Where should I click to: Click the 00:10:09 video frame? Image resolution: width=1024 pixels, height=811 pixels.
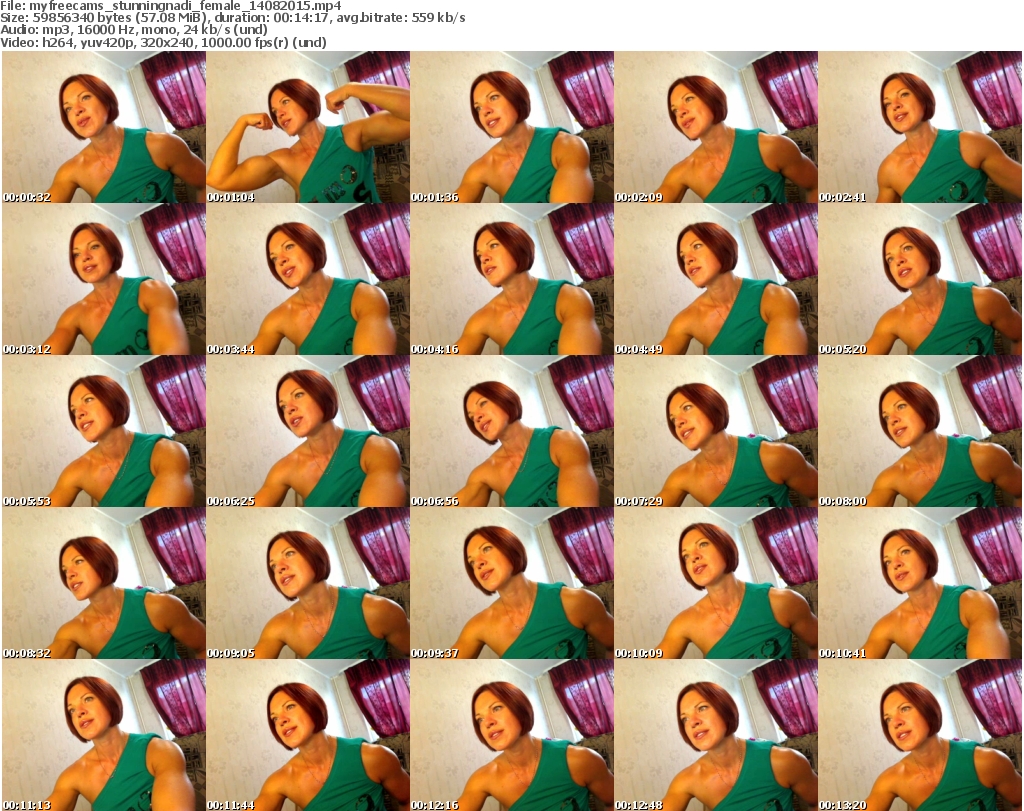click(716, 583)
